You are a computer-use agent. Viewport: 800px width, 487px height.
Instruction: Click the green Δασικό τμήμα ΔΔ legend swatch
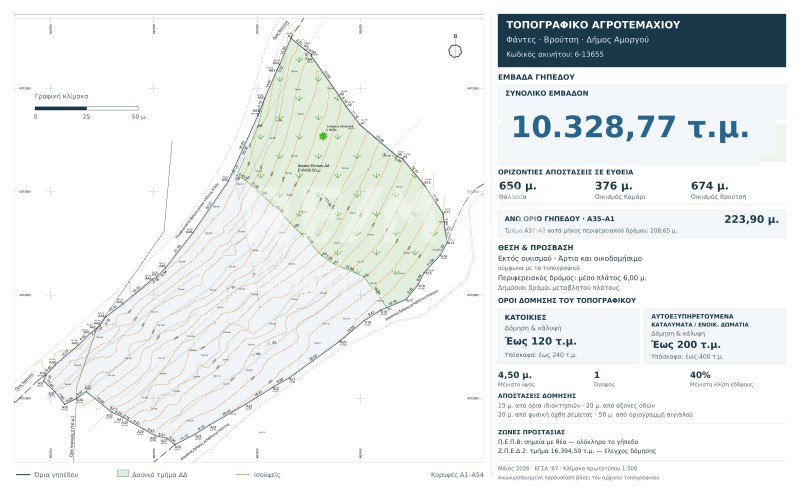point(122,474)
